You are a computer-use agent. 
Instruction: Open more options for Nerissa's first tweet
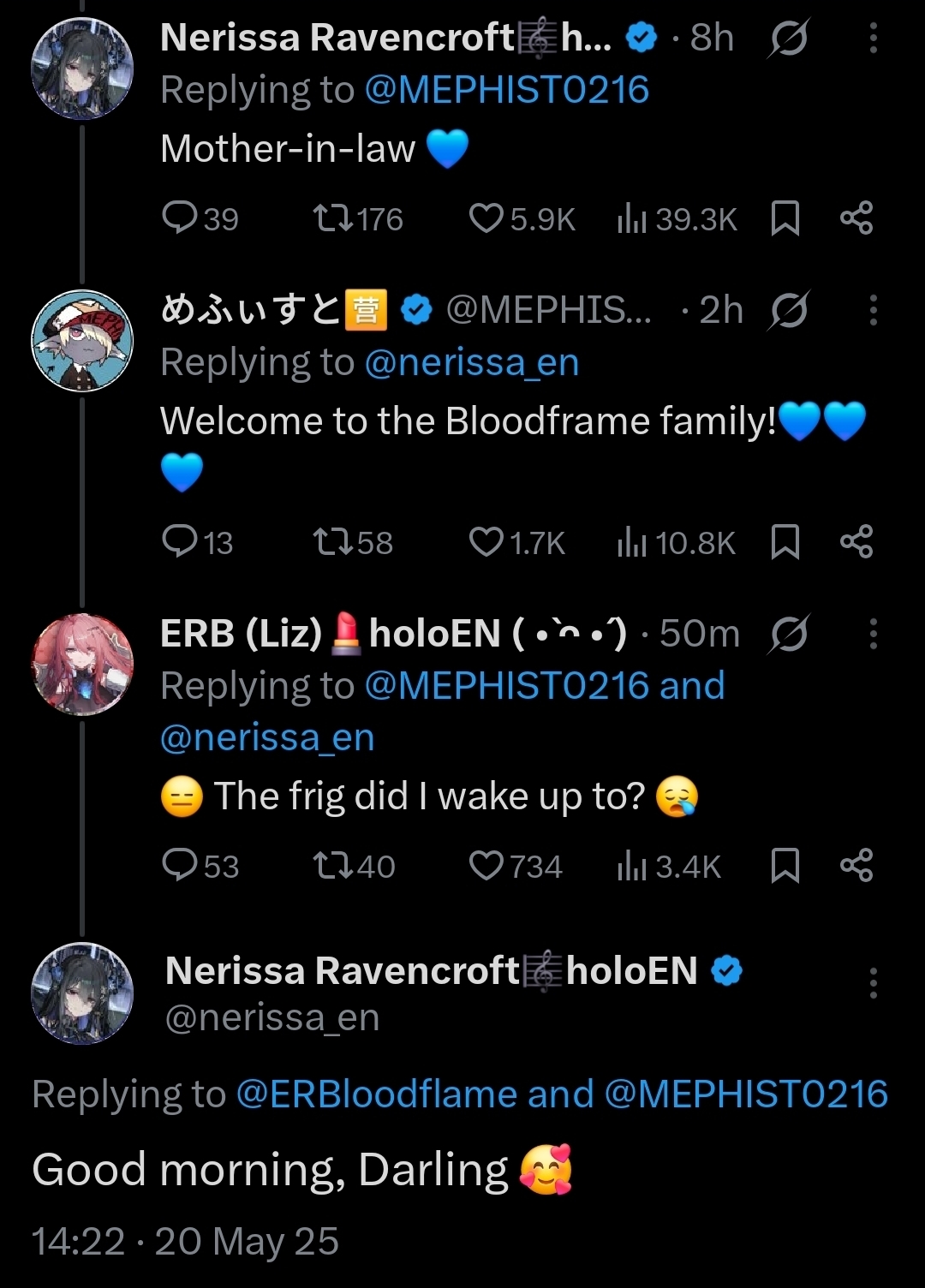873,39
